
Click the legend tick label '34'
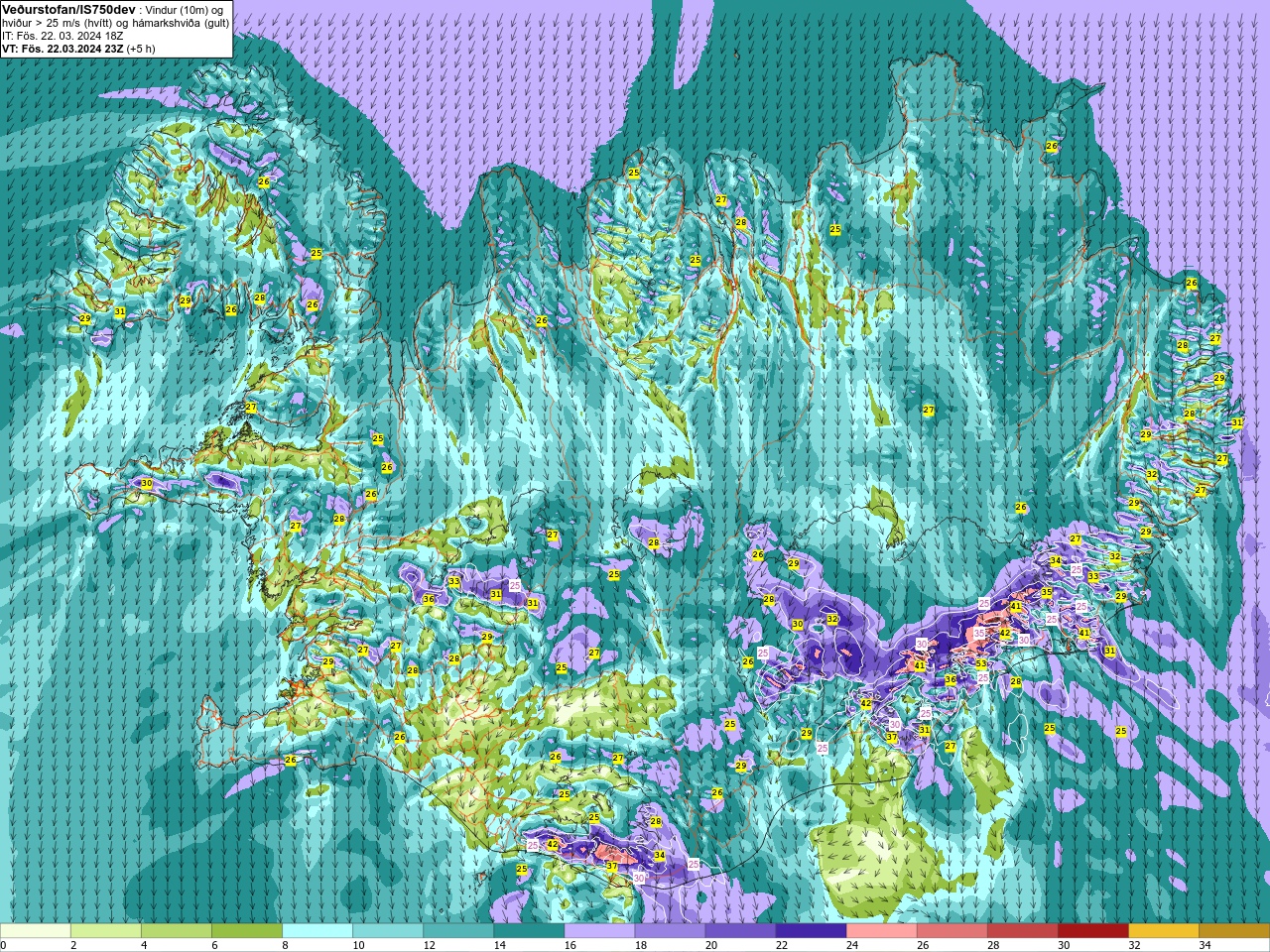click(x=1205, y=945)
